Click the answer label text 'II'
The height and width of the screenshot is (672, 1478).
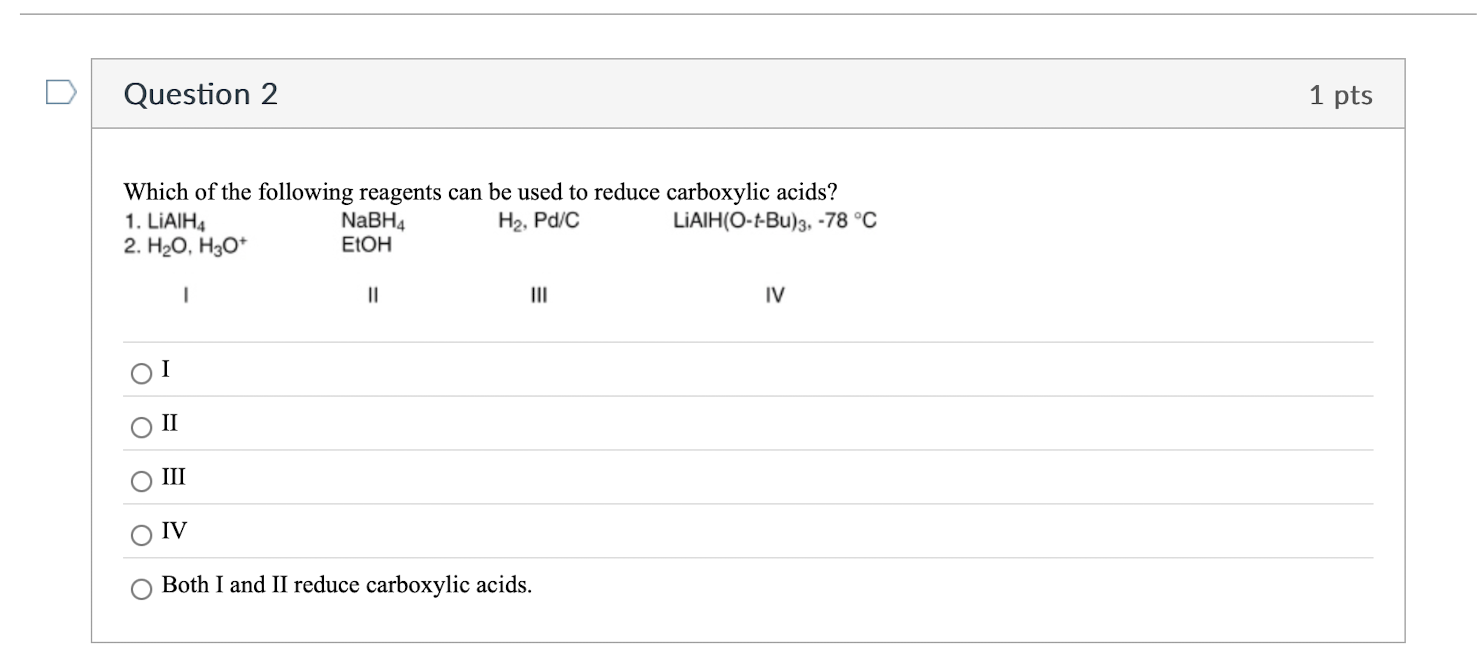coord(167,424)
